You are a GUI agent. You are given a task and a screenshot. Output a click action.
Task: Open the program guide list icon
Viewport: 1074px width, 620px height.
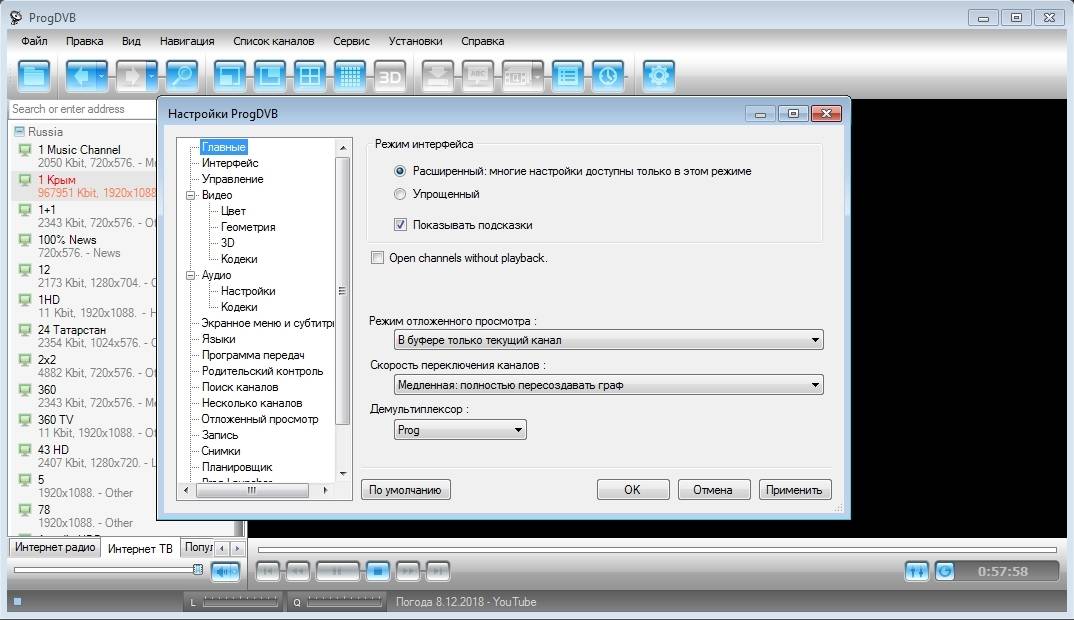567,76
